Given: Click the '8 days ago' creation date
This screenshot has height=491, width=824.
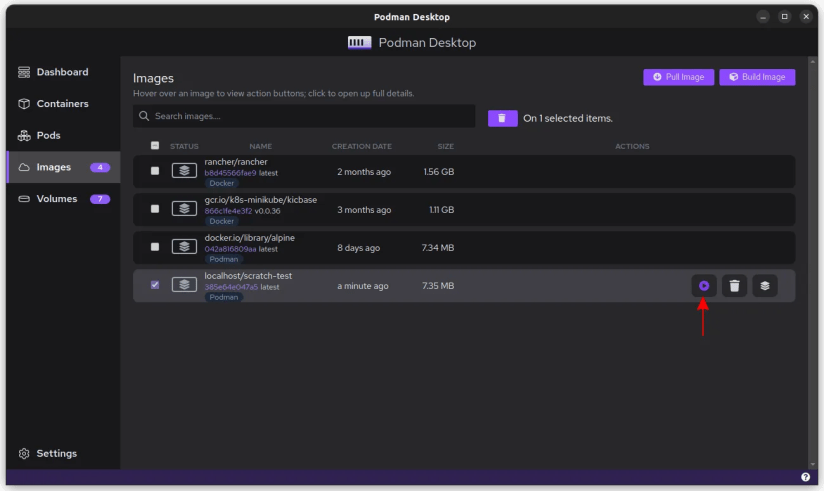Looking at the screenshot, I should pos(358,248).
